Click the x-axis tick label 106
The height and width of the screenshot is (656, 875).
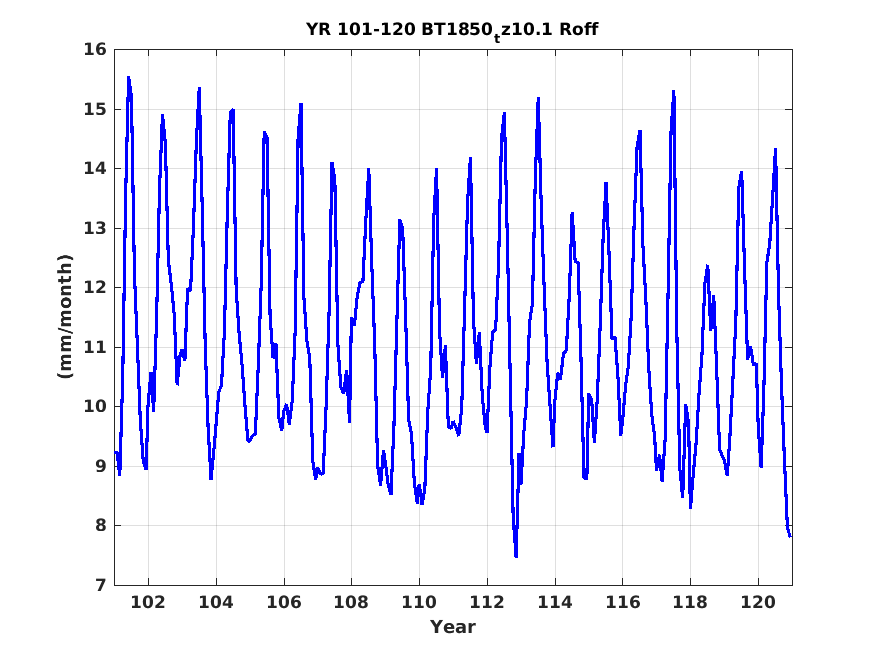coord(283,602)
